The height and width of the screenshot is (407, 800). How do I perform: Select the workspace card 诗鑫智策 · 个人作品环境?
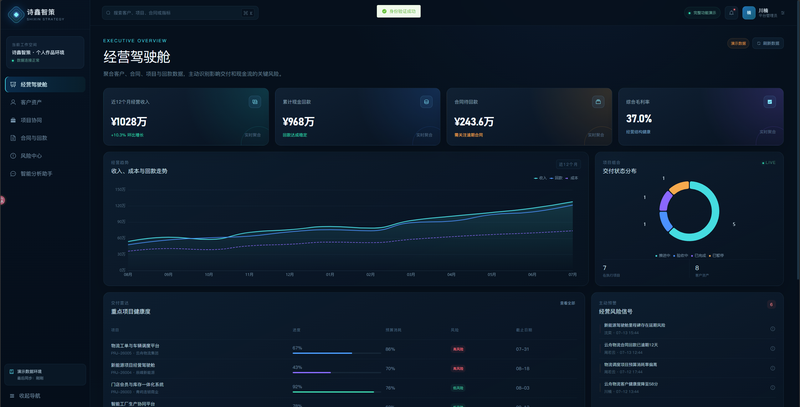point(45,52)
